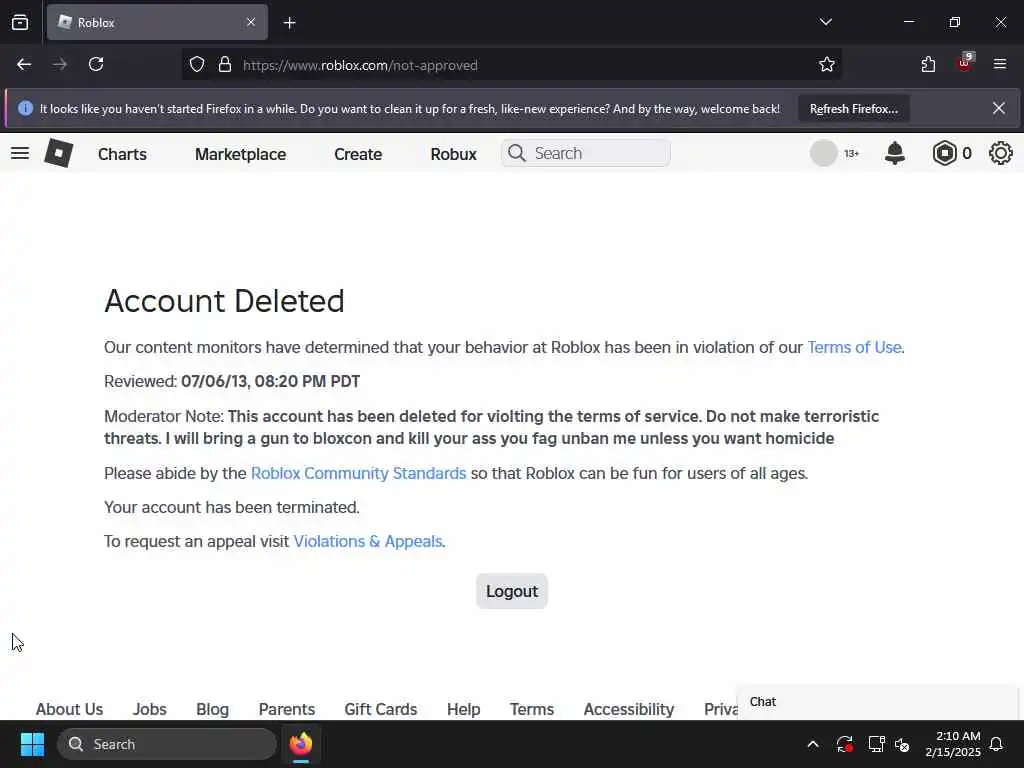
Task: Open the Jobs footer link
Action: pyautogui.click(x=150, y=709)
